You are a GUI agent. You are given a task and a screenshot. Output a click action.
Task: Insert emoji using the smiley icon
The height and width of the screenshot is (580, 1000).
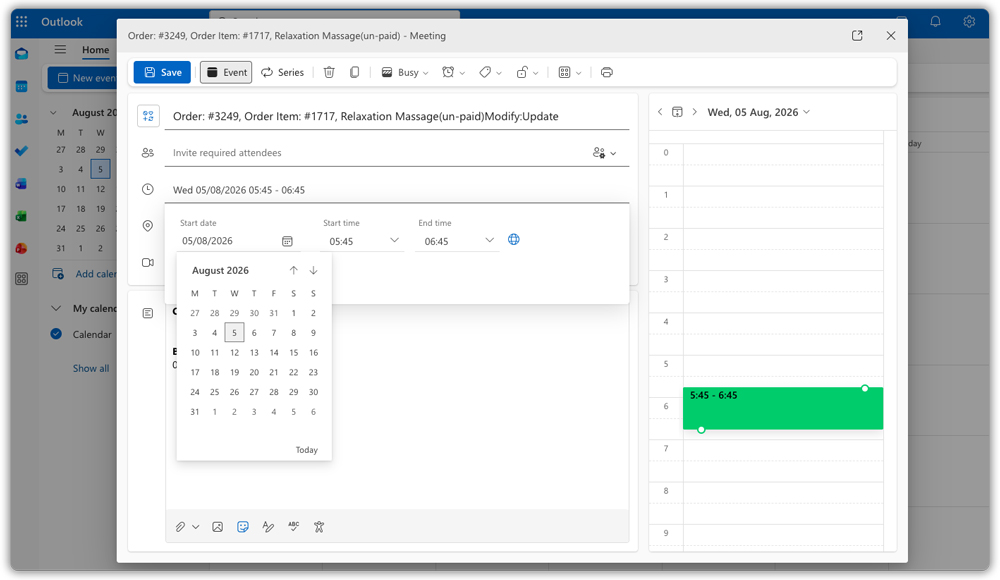tap(242, 526)
